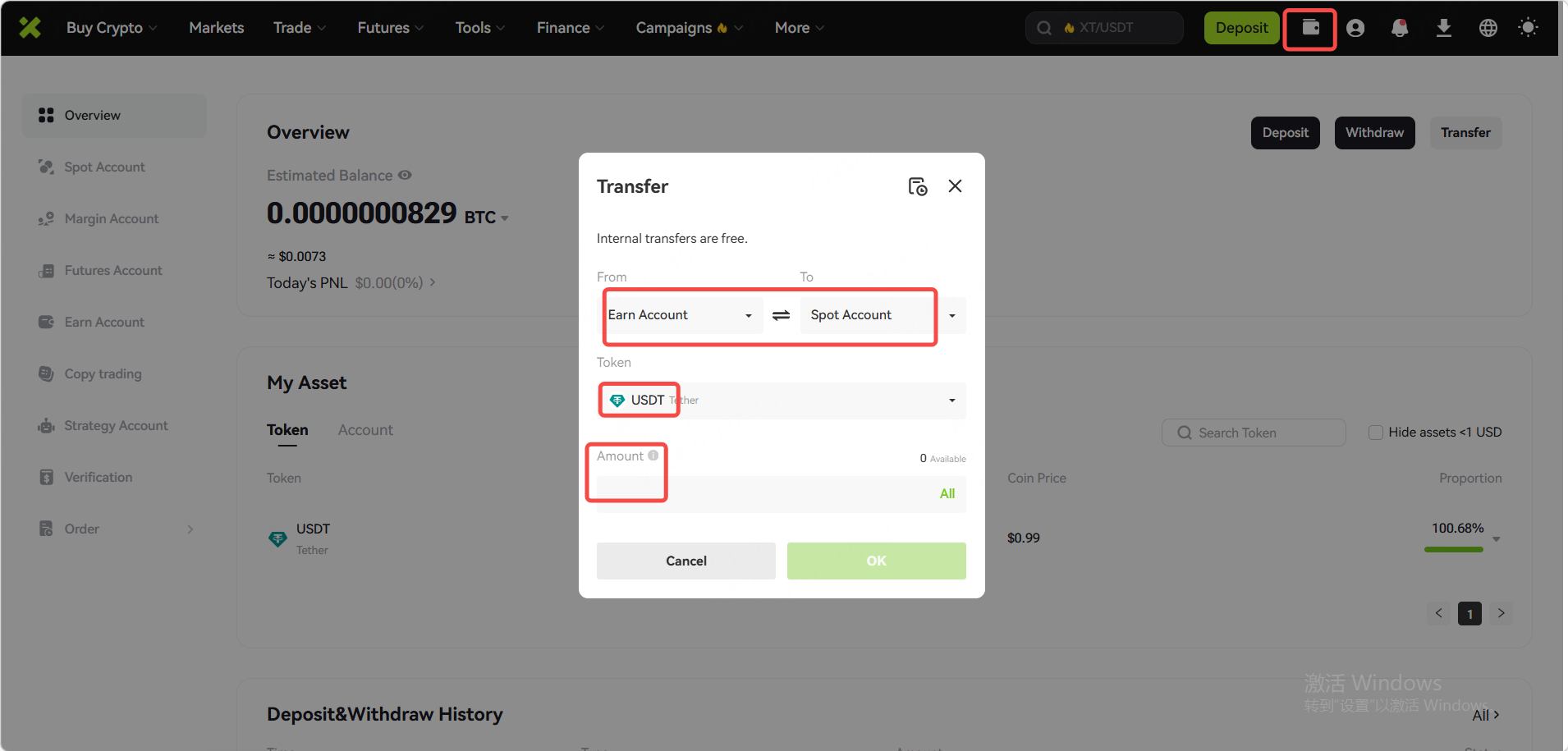Open the Markets menu item

point(217,28)
